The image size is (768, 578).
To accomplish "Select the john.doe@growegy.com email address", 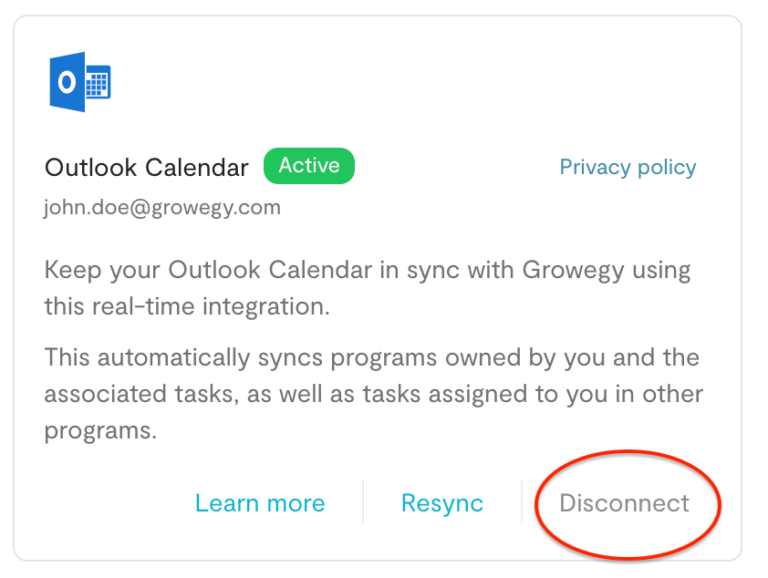I will 162,208.
